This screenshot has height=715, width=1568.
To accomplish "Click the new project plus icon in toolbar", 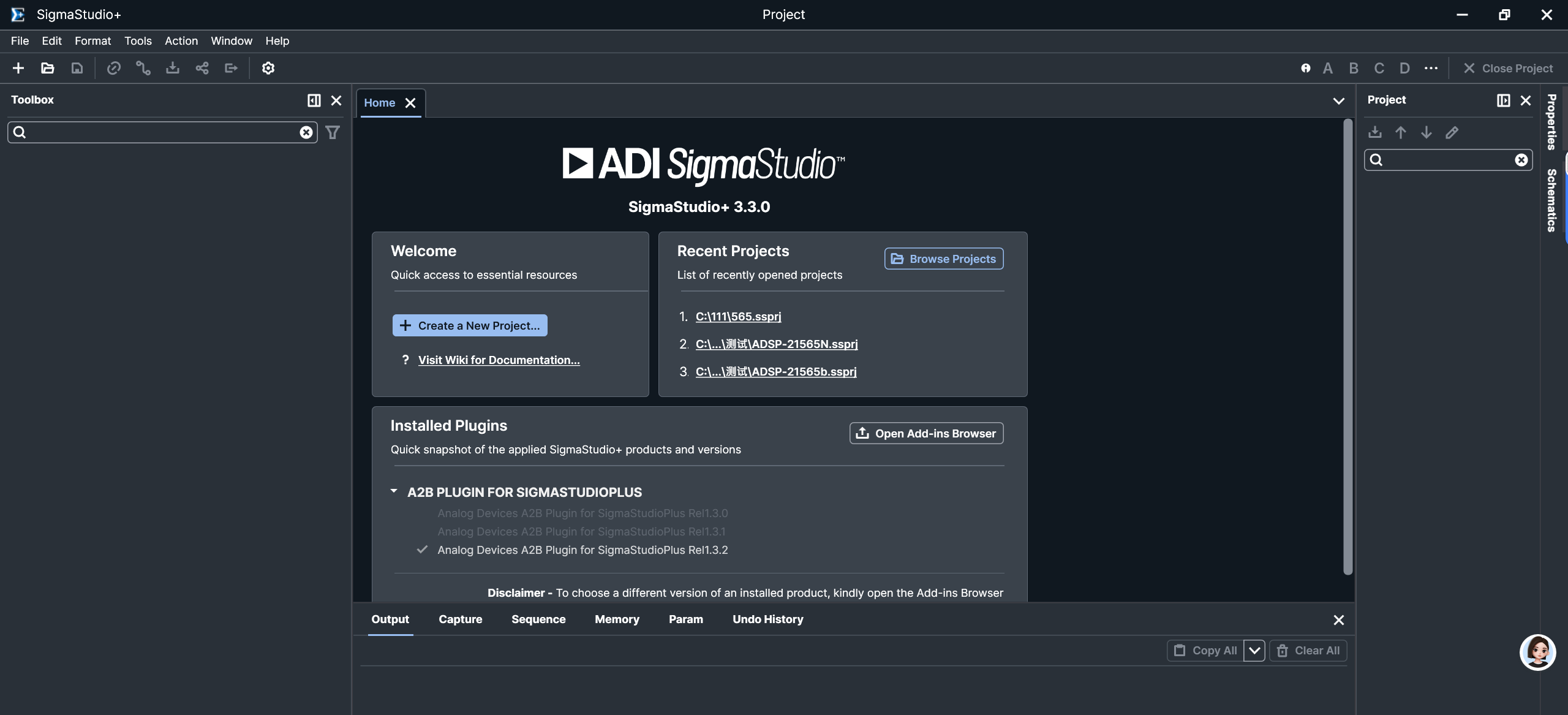I will 18,68.
